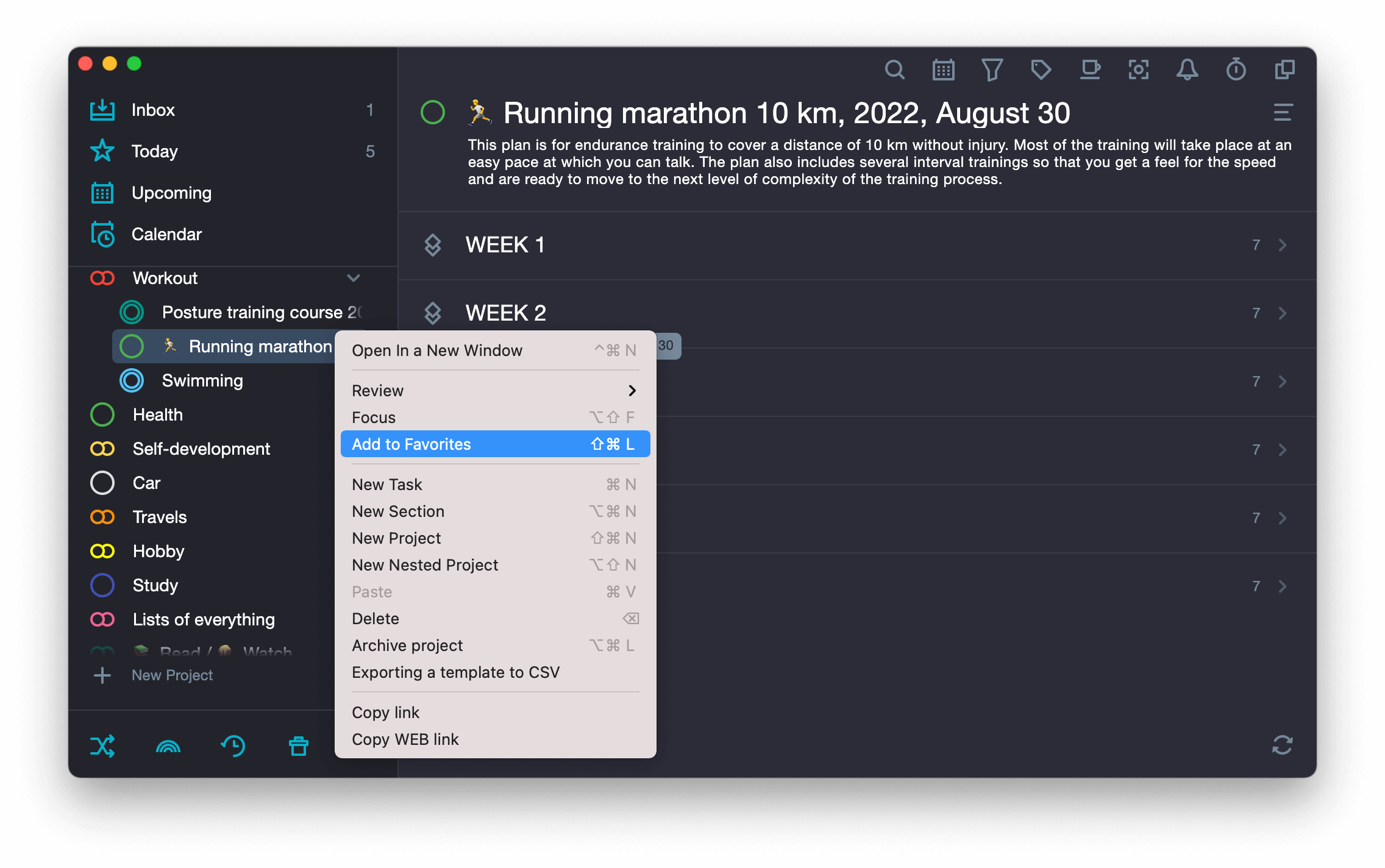Choose New Project in context menu

[x=495, y=538]
